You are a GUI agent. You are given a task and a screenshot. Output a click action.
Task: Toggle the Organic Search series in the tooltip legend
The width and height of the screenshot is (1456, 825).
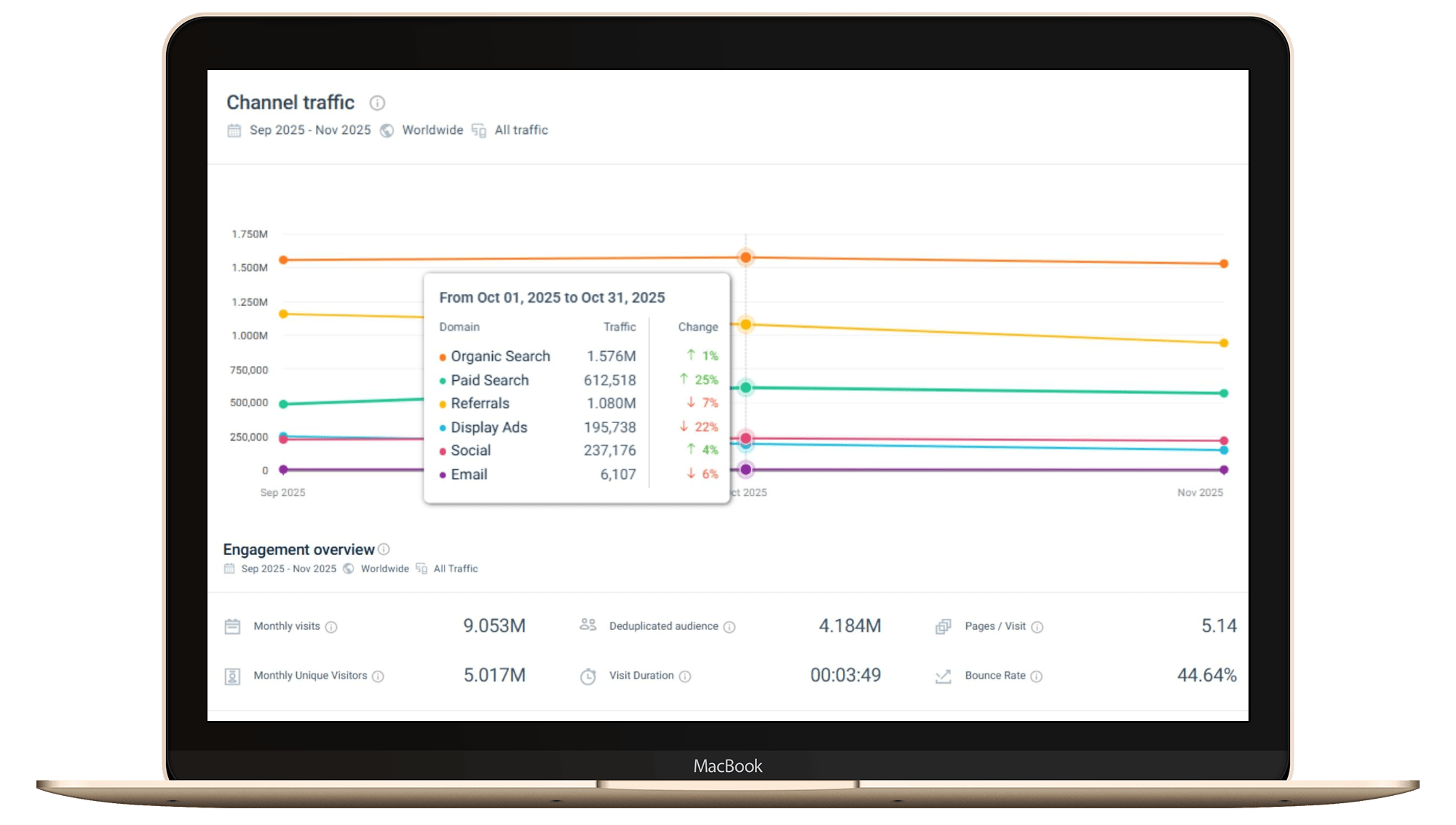[x=500, y=356]
